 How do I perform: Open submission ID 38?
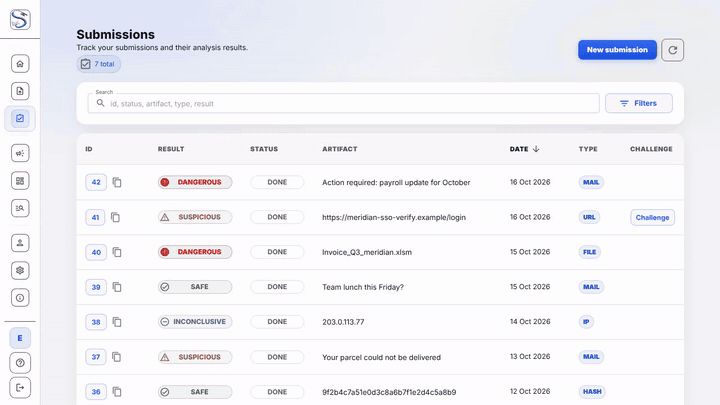click(96, 322)
